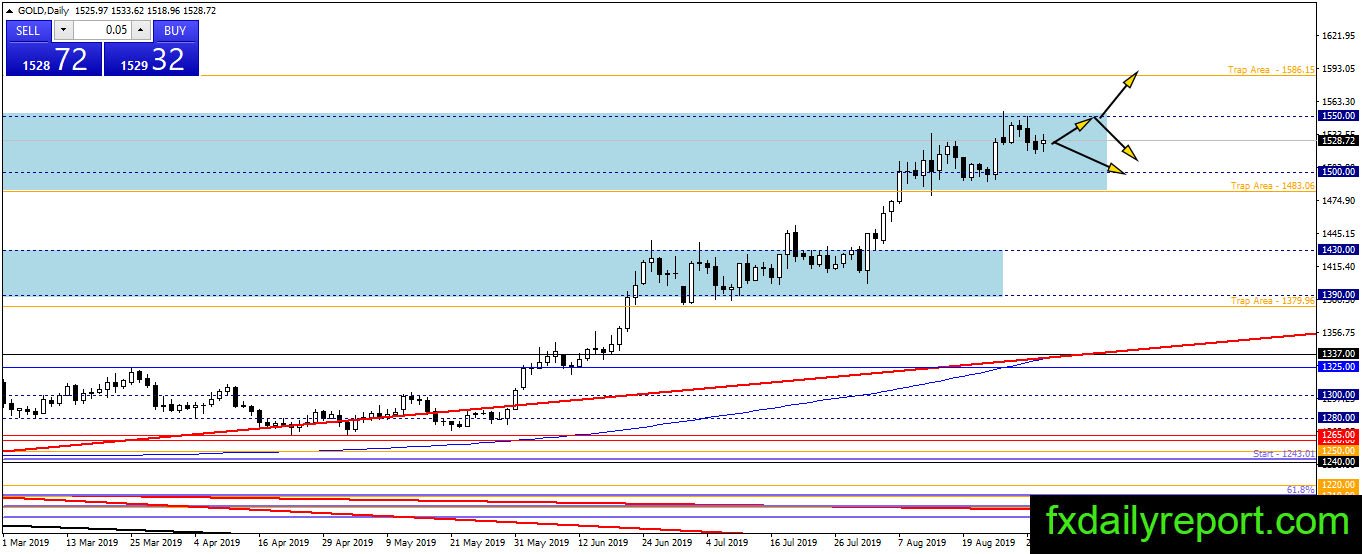The height and width of the screenshot is (554, 1362).
Task: Select the Trap Area - 1586.15 text
Action: tap(1271, 70)
